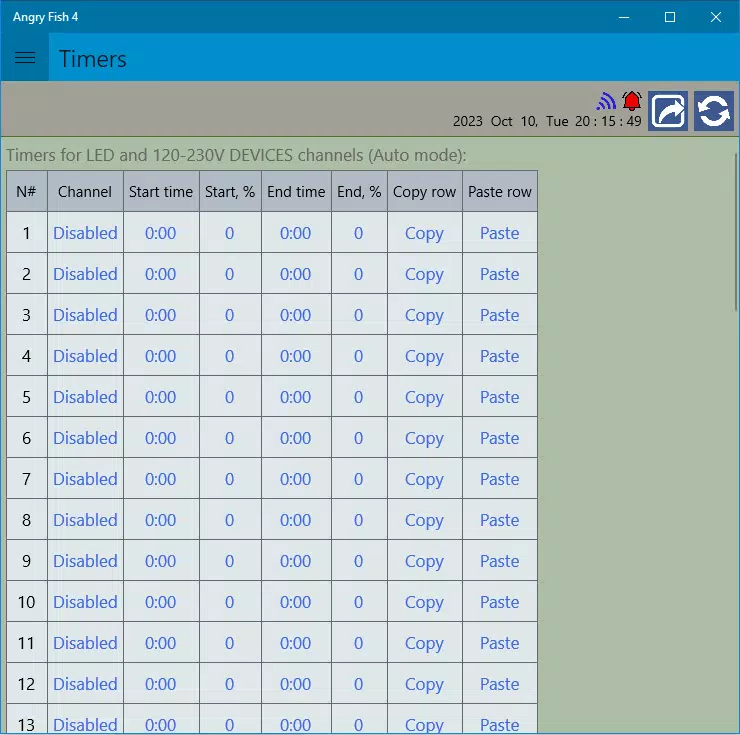This screenshot has height=735, width=740.
Task: Open Channel selector for timer 11
Action: pos(85,643)
